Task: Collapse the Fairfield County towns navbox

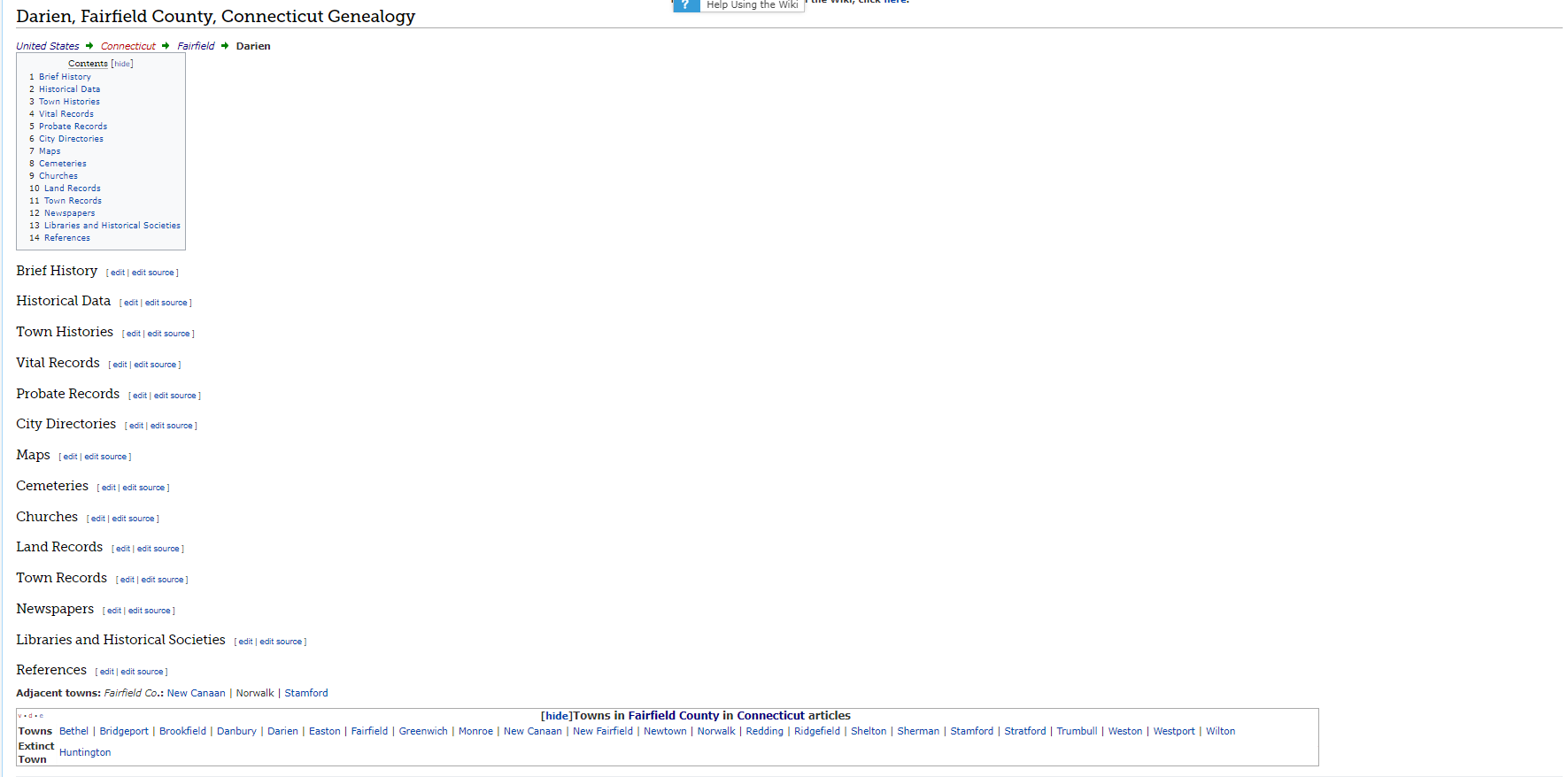Action: pyautogui.click(x=556, y=716)
